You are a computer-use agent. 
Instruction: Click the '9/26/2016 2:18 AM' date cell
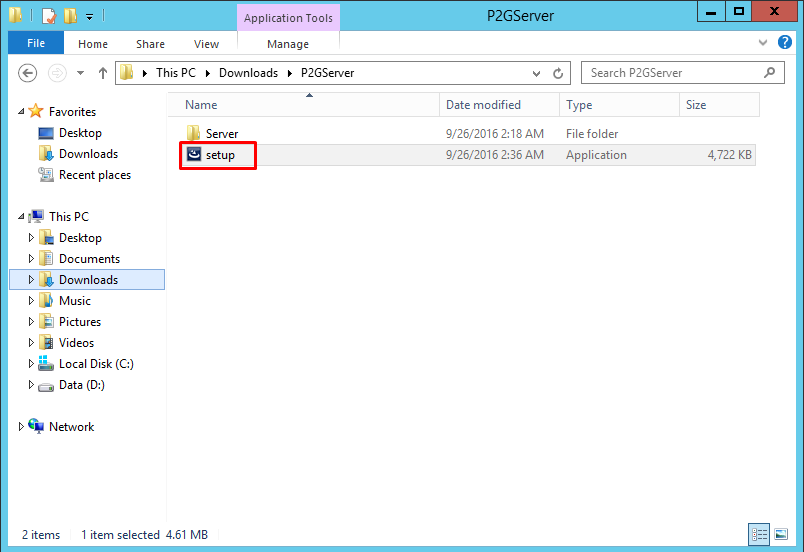[x=494, y=134]
